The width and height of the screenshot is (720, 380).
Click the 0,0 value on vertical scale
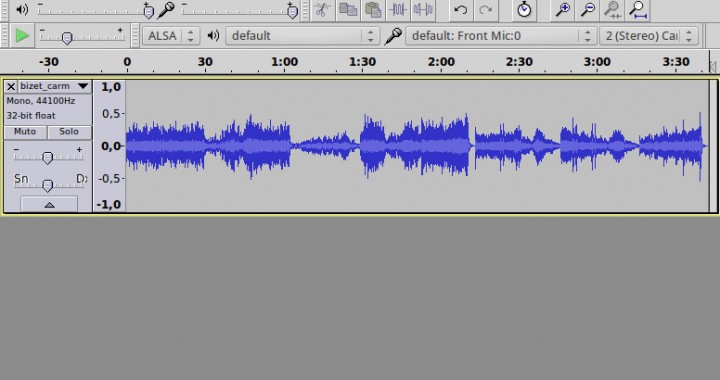point(111,146)
